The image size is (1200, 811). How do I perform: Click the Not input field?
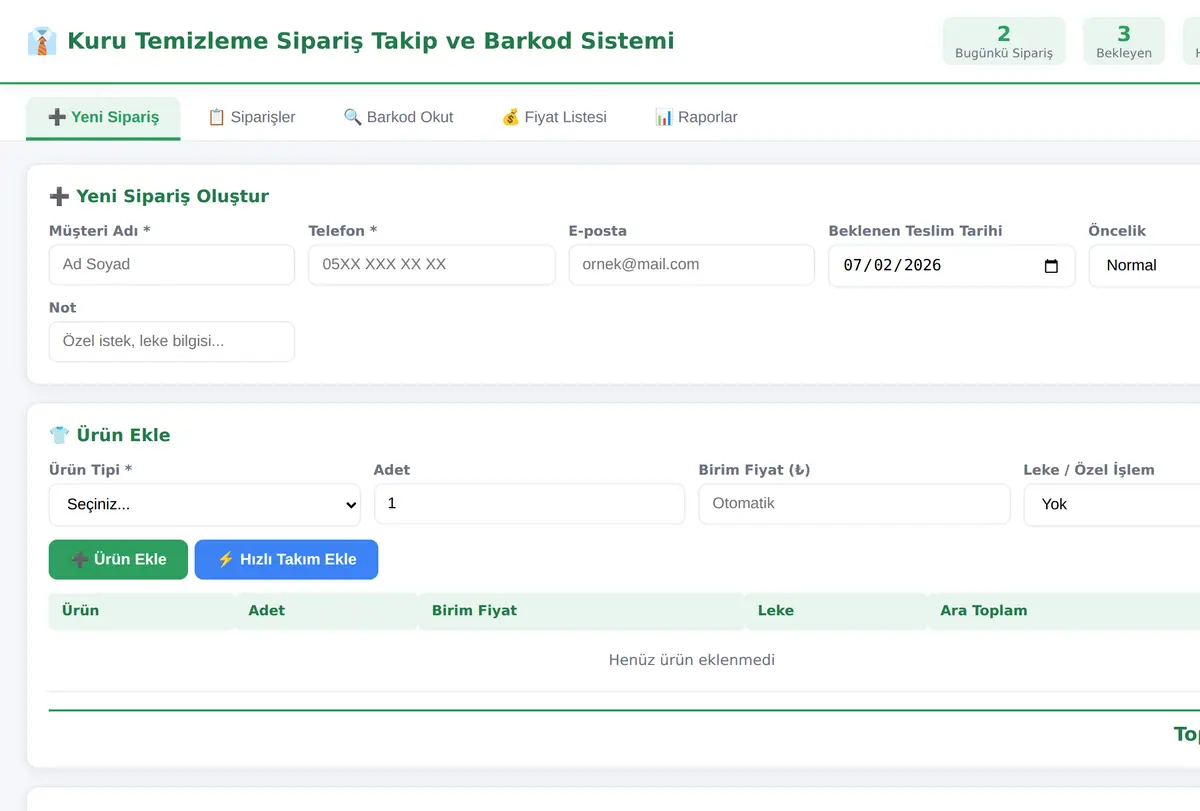[172, 341]
